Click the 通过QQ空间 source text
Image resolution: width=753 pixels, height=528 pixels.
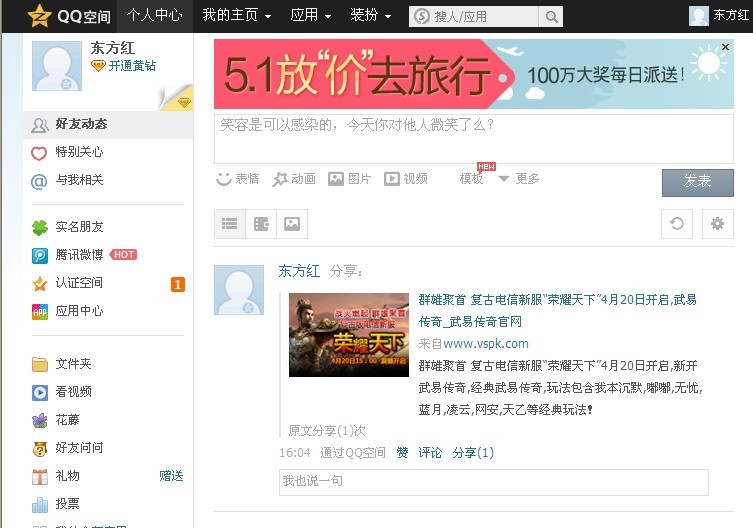[352, 453]
